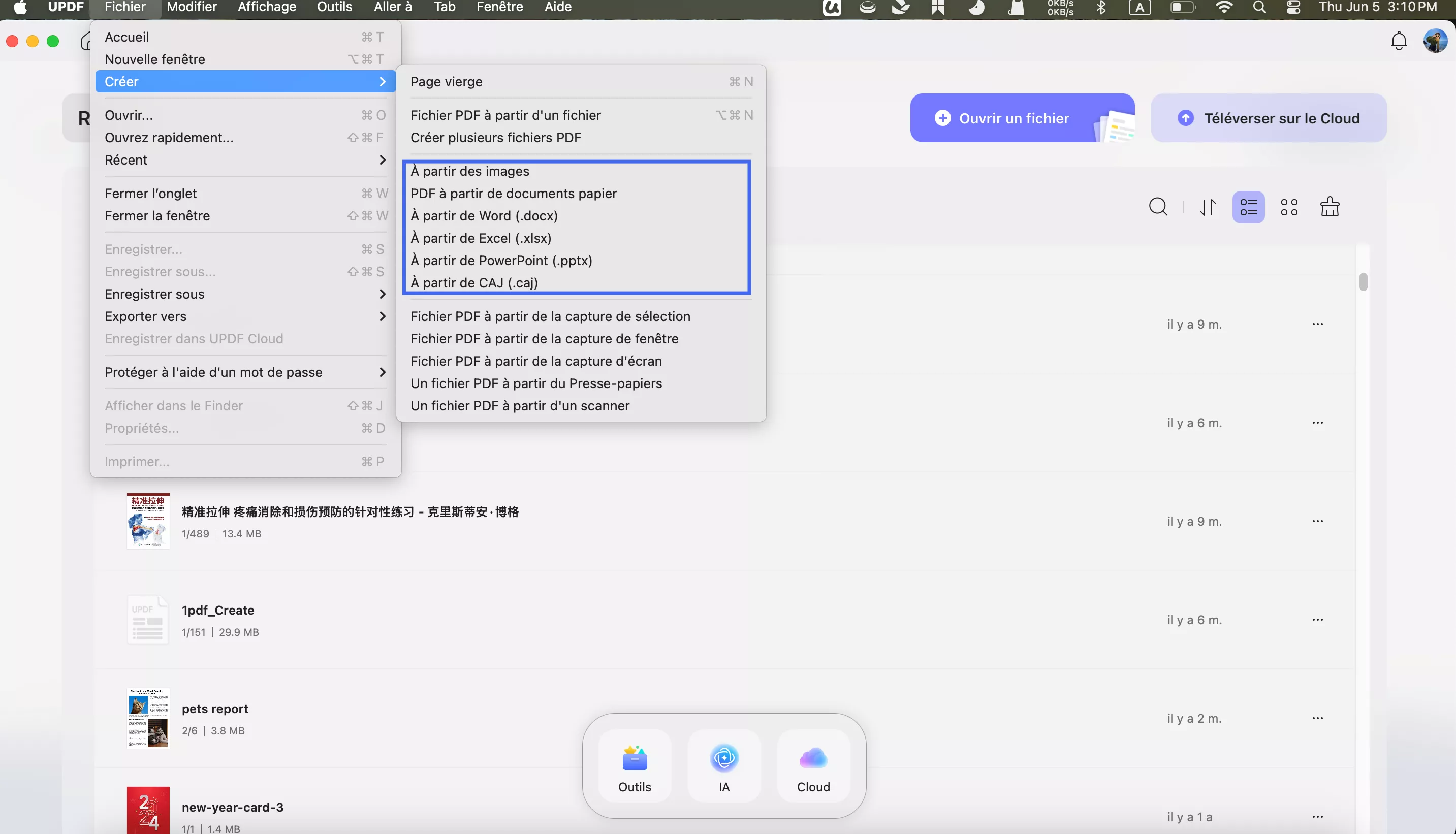
Task: Choose PDF à partir de documents papier
Action: tap(581, 194)
